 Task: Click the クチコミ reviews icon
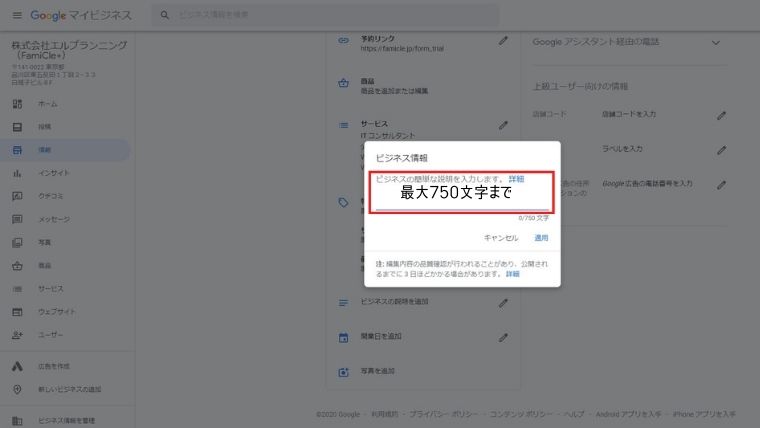click(x=17, y=196)
